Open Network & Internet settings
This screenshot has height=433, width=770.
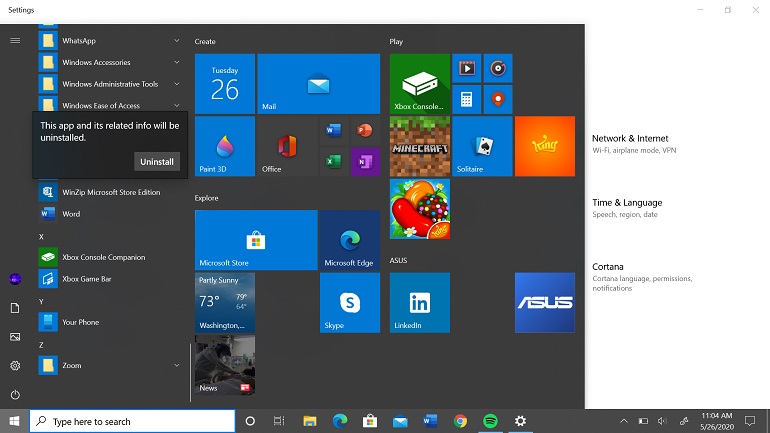630,139
